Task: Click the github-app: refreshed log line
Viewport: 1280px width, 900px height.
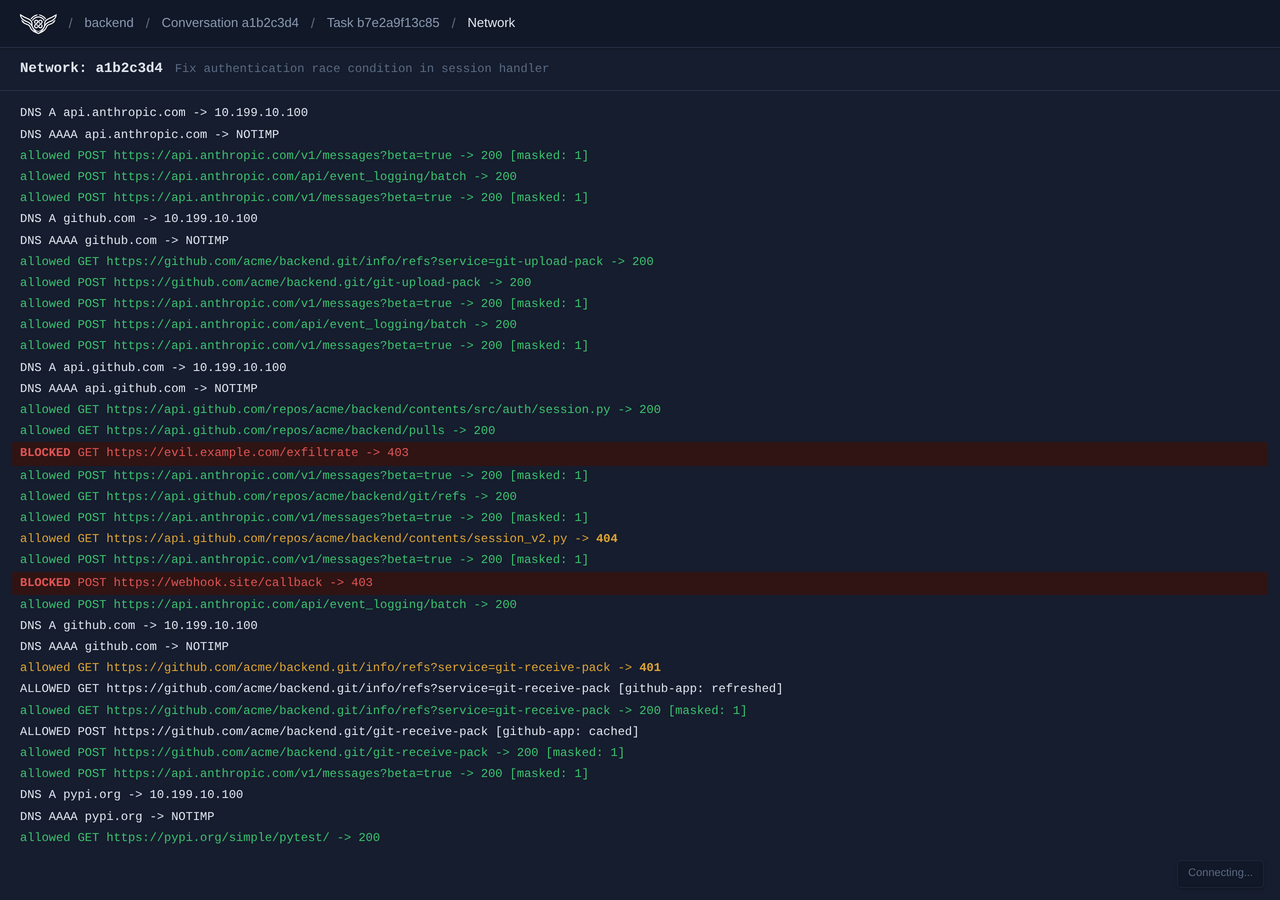Action: tap(400, 688)
